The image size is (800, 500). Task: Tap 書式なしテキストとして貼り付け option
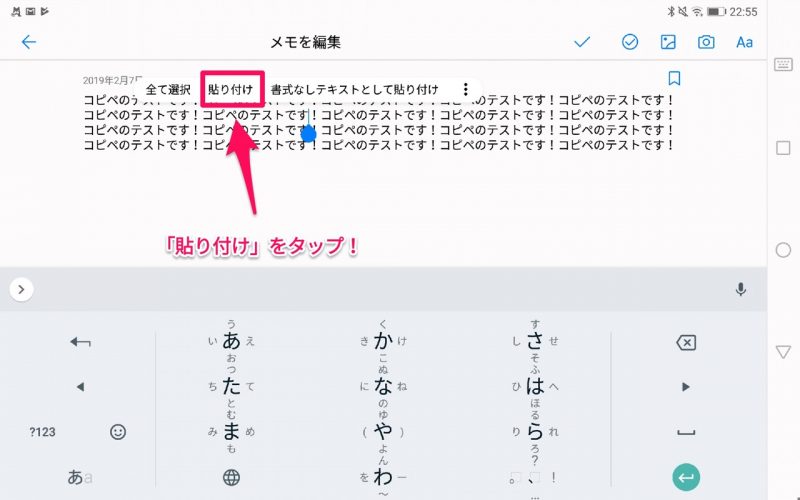click(x=354, y=89)
